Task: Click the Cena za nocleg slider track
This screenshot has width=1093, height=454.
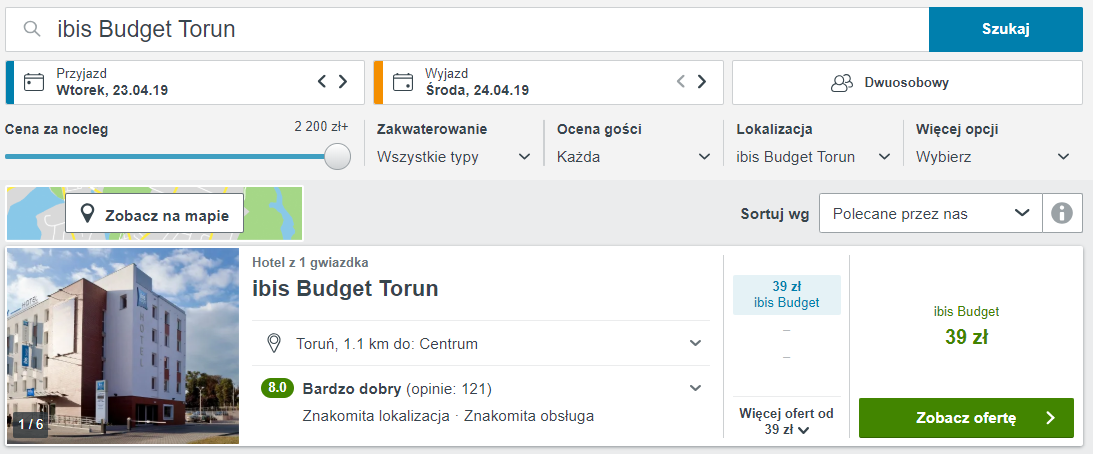Action: click(x=171, y=156)
